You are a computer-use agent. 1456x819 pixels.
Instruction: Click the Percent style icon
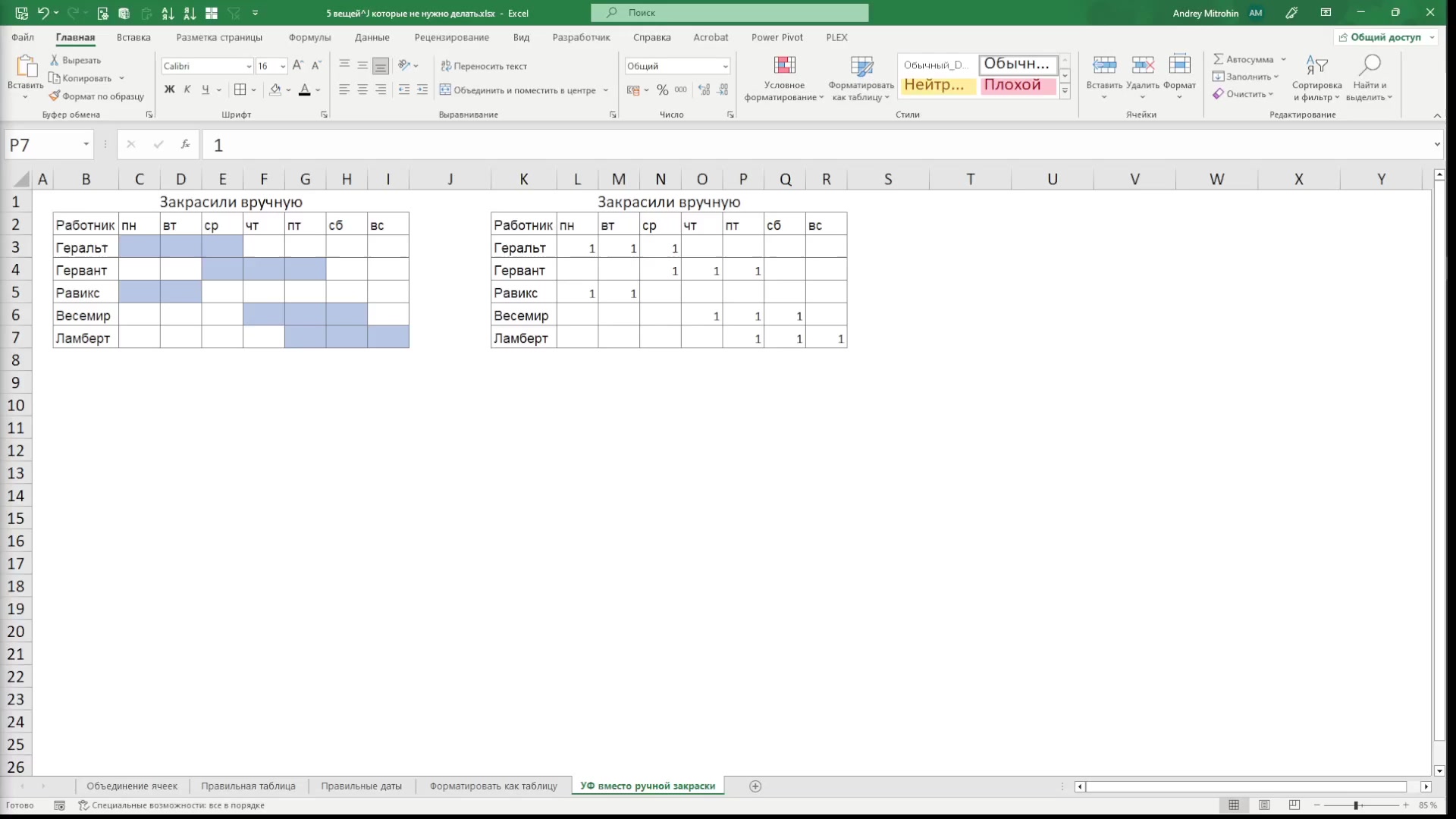(663, 89)
